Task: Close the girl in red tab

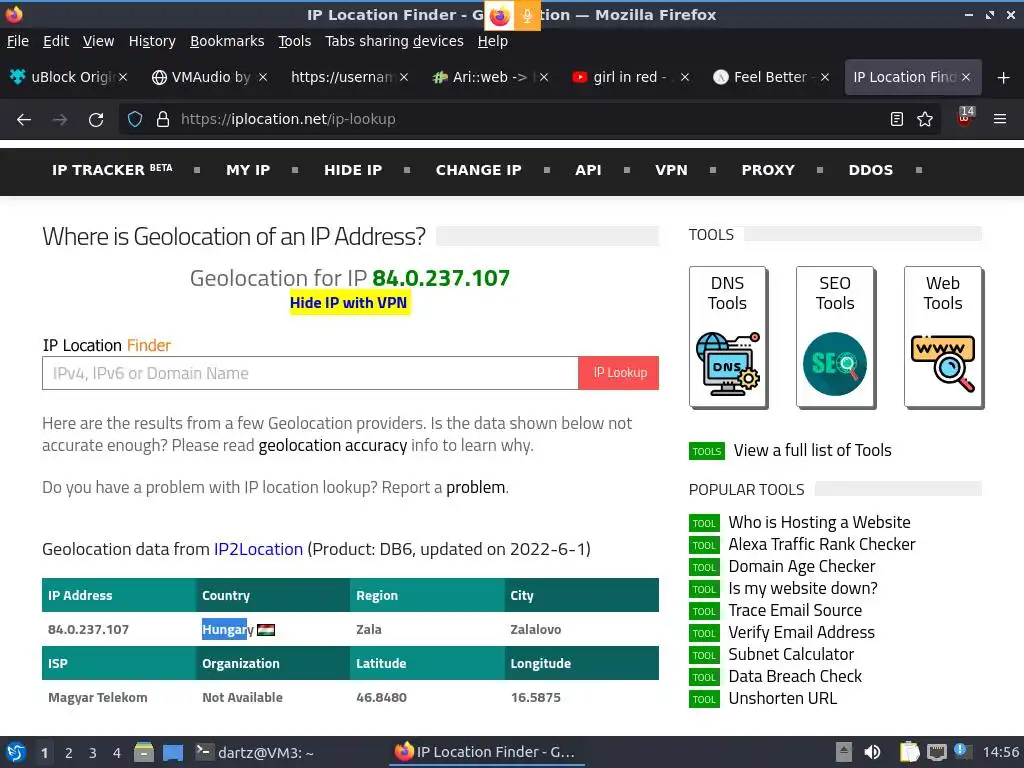Action: [684, 78]
